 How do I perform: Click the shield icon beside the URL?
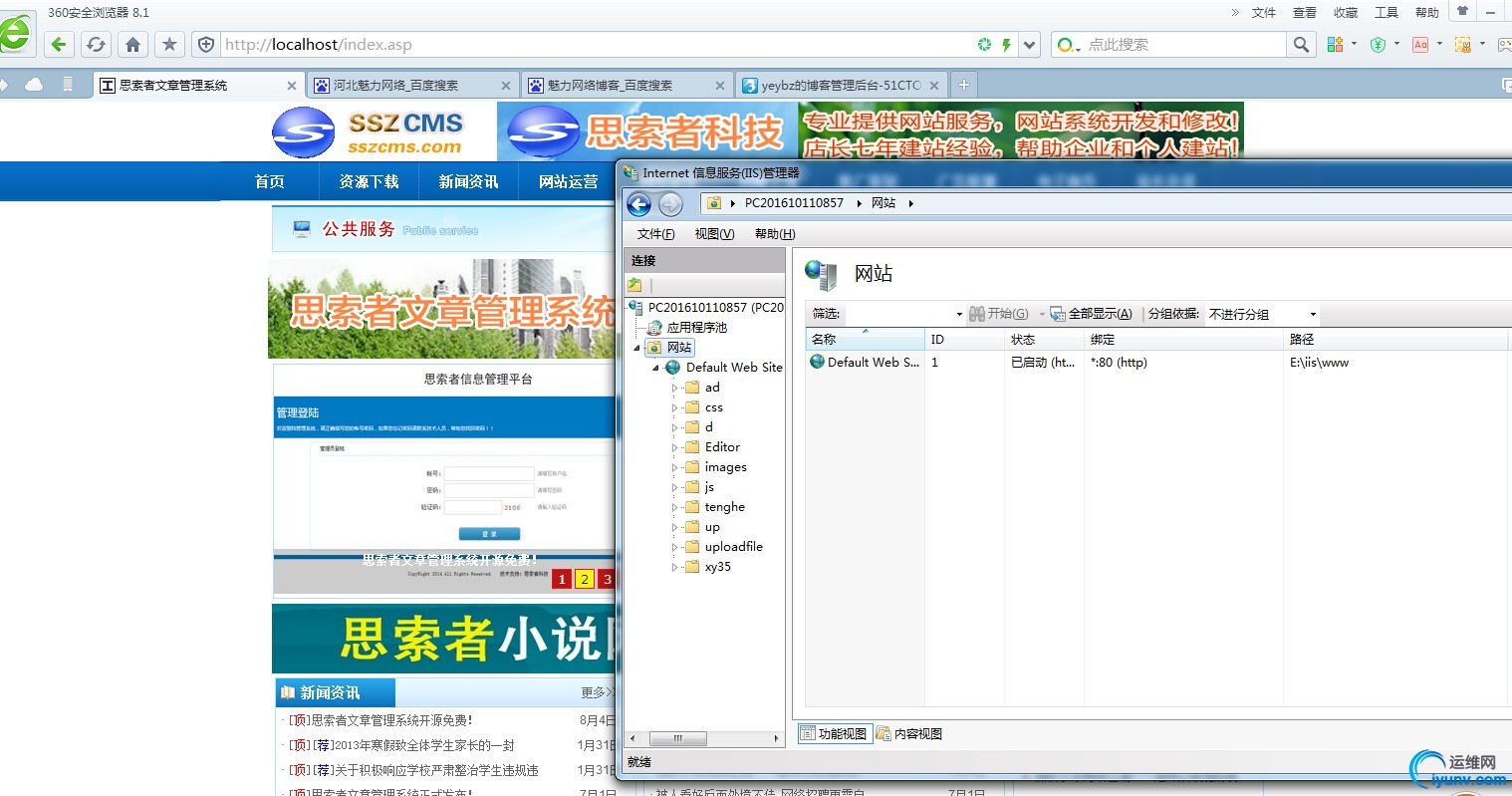[x=206, y=44]
